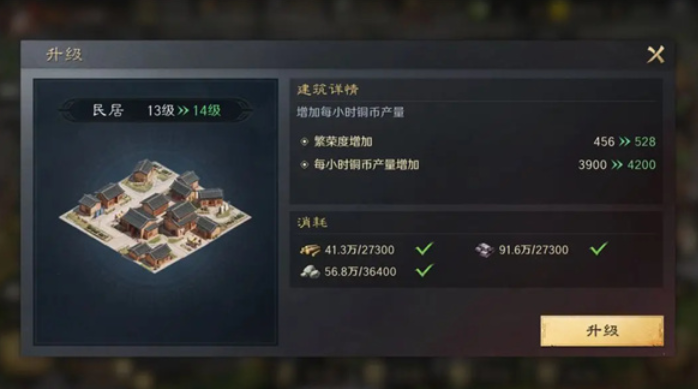Viewport: 698px width, 389px height.
Task: Click the 91.6万/27300 iron cost text
Action: (x=533, y=250)
